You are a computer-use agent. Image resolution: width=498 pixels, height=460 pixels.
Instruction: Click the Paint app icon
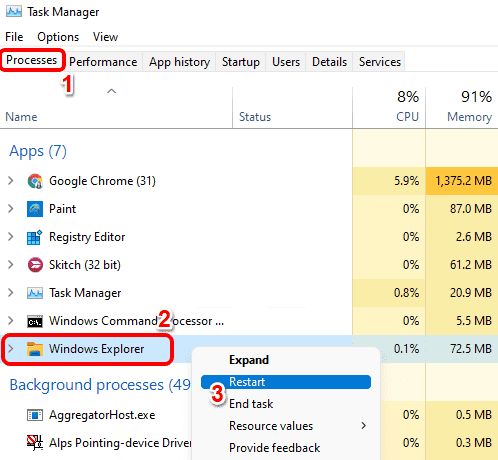coord(35,209)
